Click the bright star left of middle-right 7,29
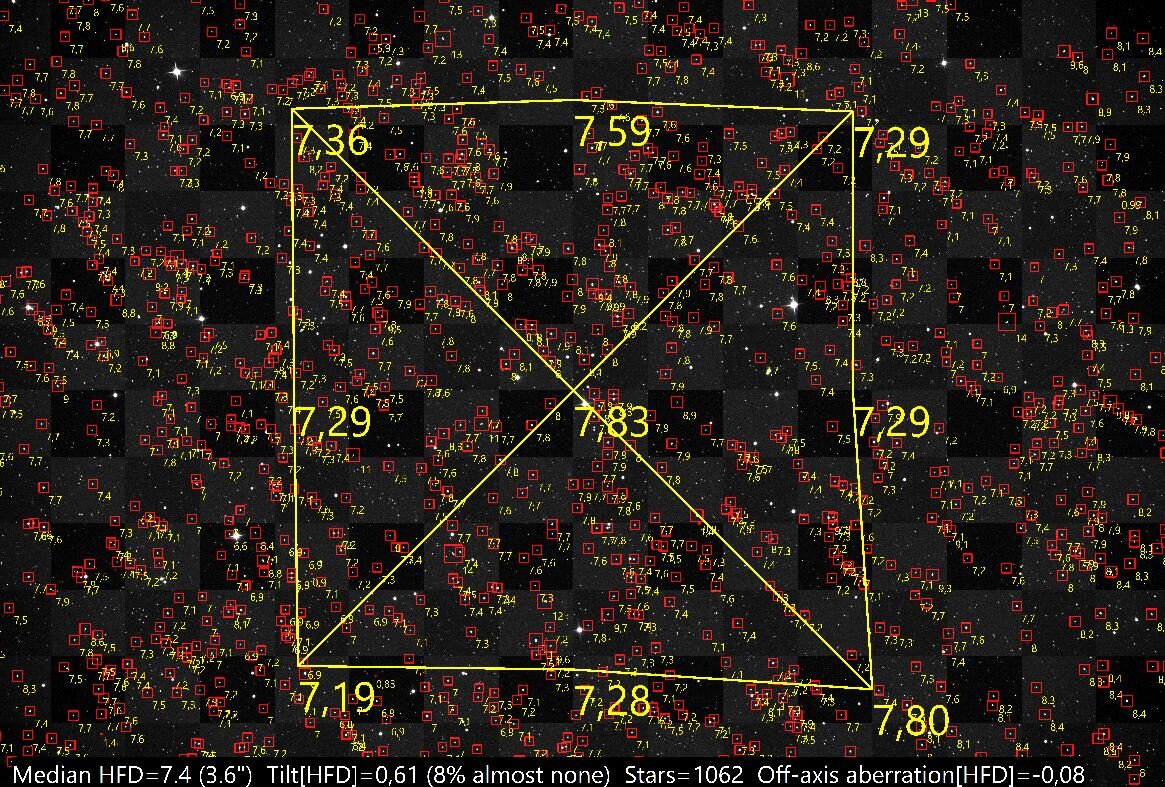Viewport: 1165px width, 787px height. (793, 304)
